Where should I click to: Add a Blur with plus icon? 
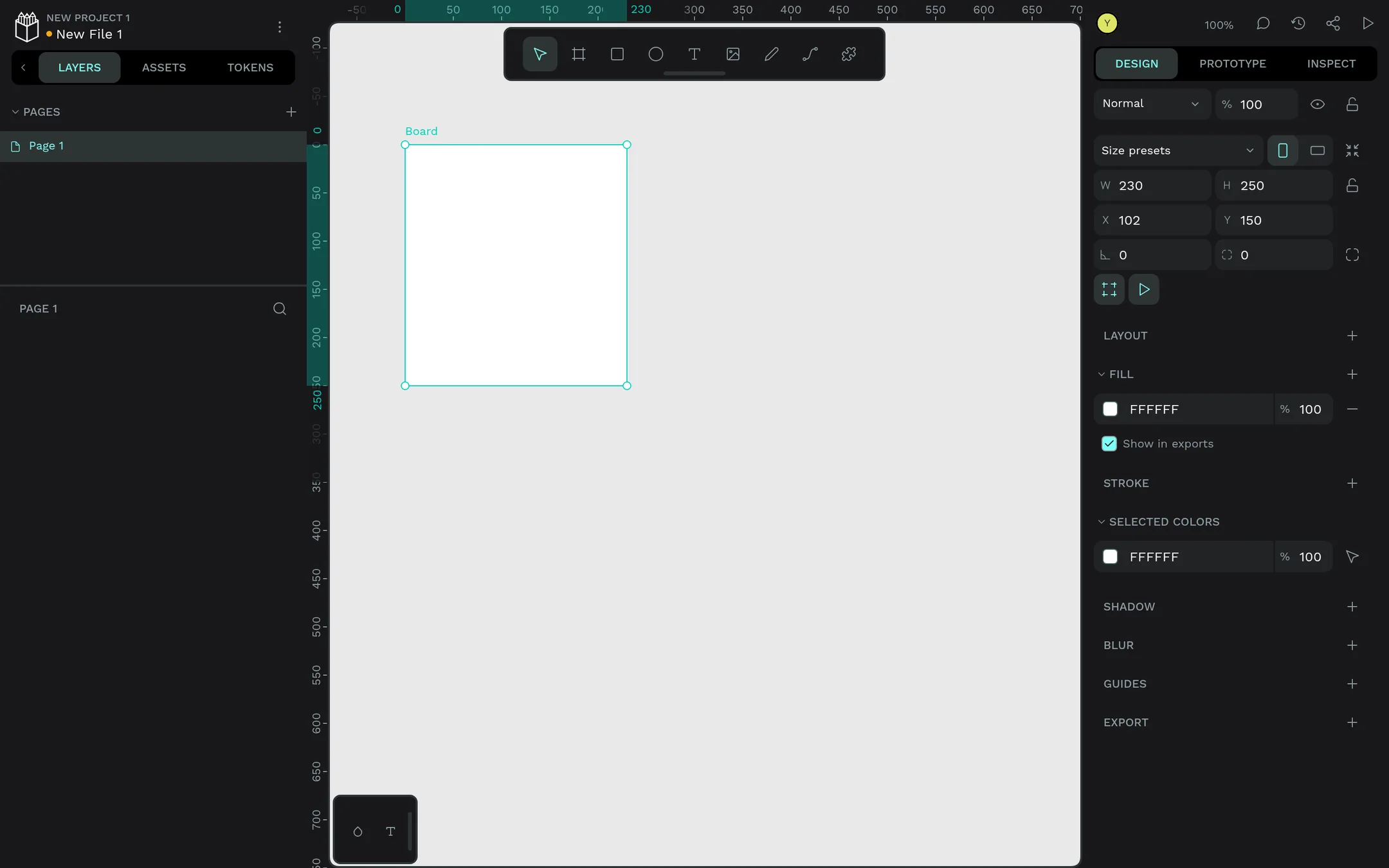pos(1352,646)
